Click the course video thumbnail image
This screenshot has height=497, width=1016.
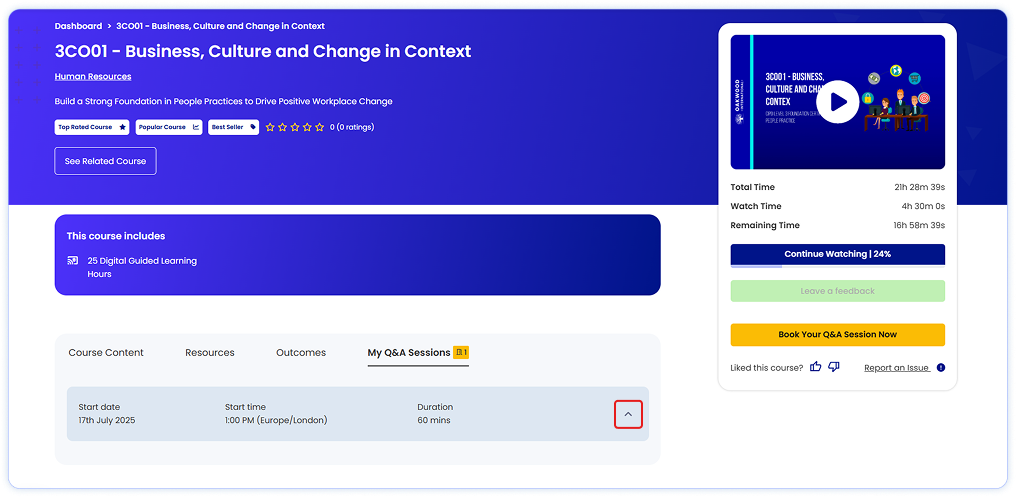pyautogui.click(x=837, y=102)
